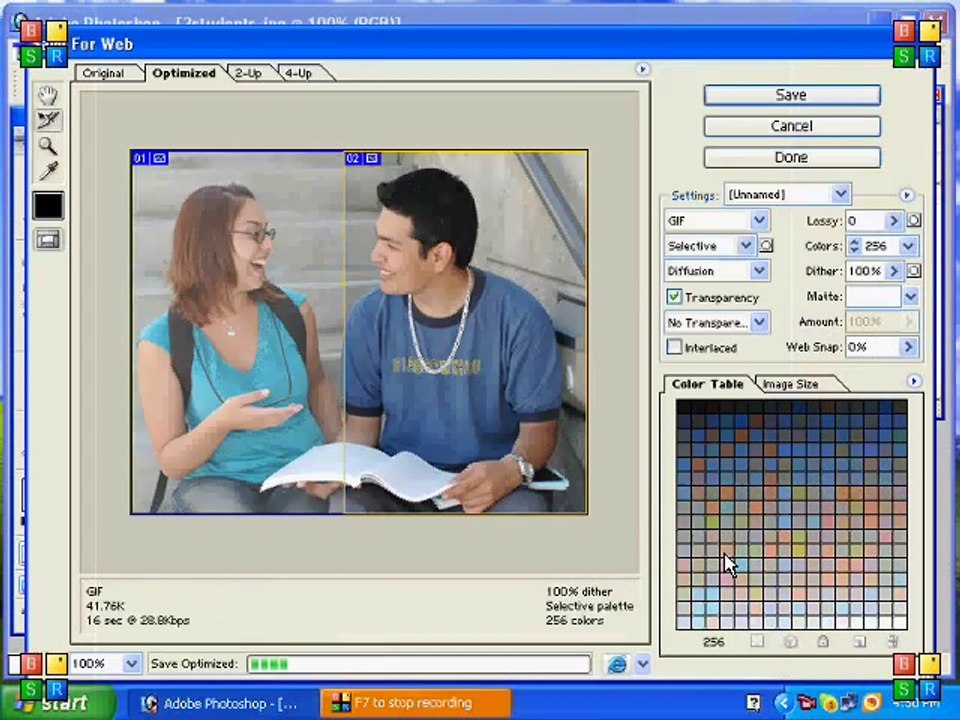Click the Dither 100% value field

(x=865, y=271)
